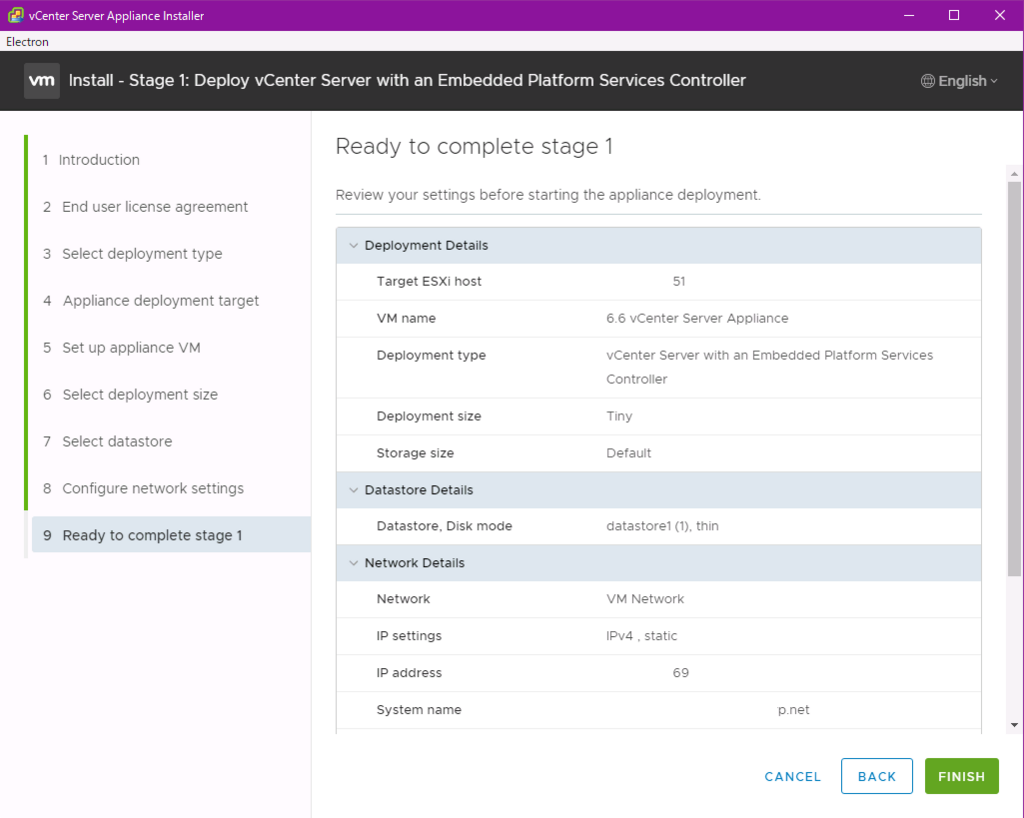Screen dimensions: 1024x818
Task: Click the CANCEL link
Action: pyautogui.click(x=793, y=777)
